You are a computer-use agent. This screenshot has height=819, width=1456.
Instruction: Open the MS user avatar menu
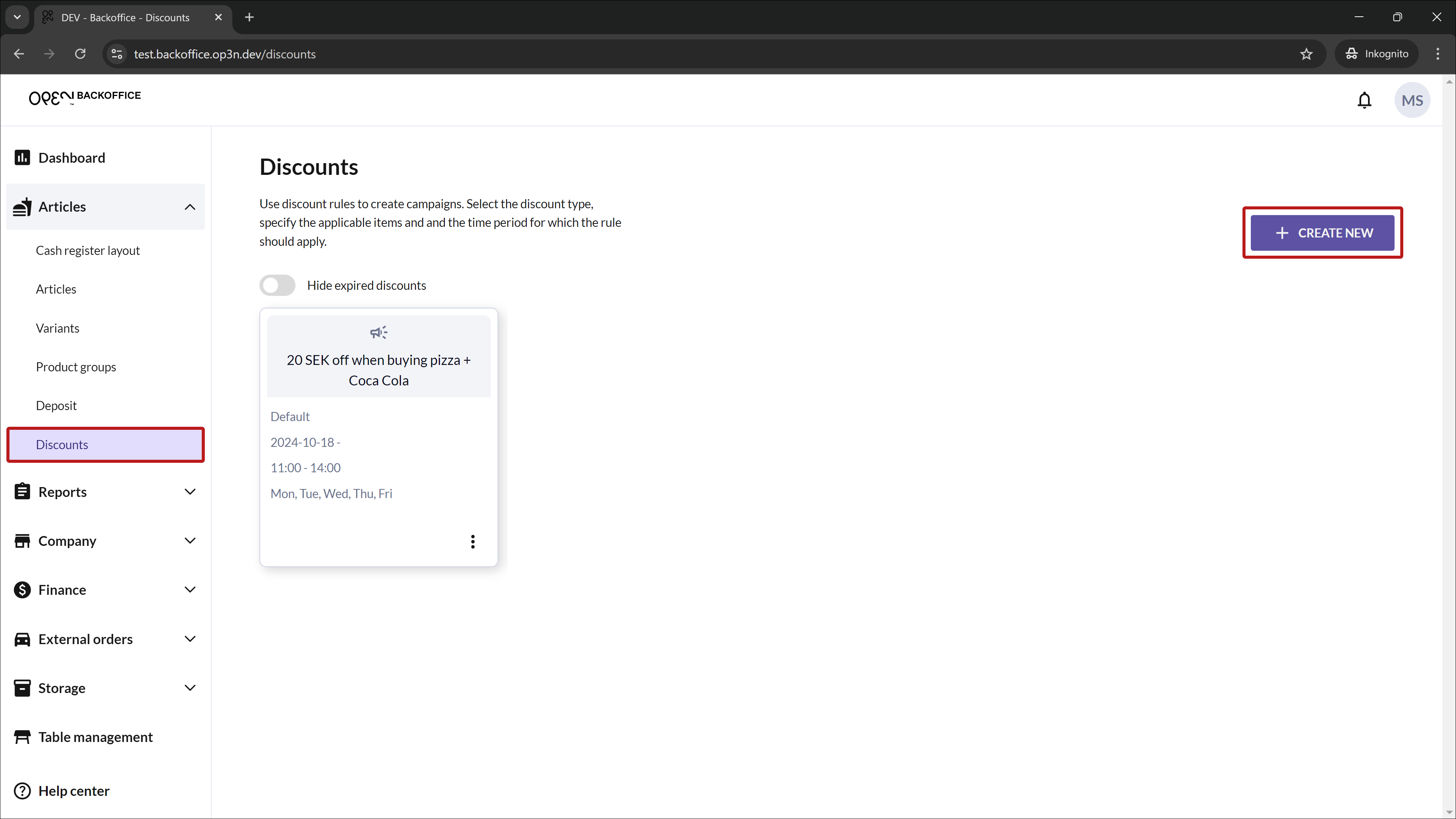tap(1412, 101)
